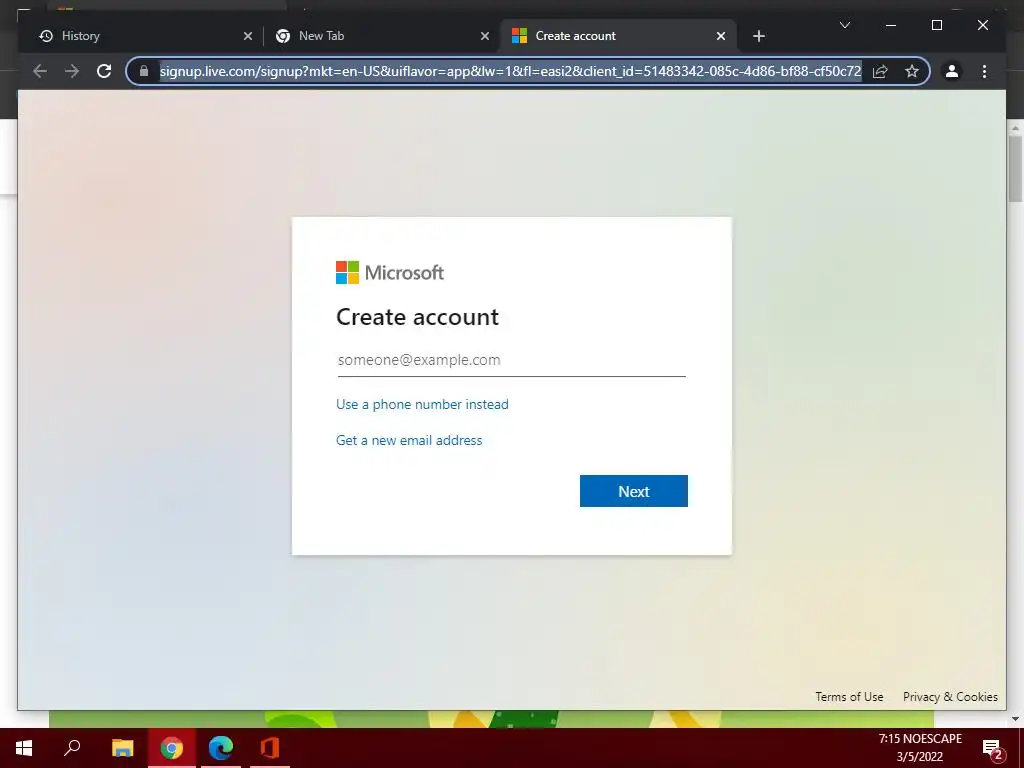
Task: Share this page using the share icon
Action: (x=880, y=71)
